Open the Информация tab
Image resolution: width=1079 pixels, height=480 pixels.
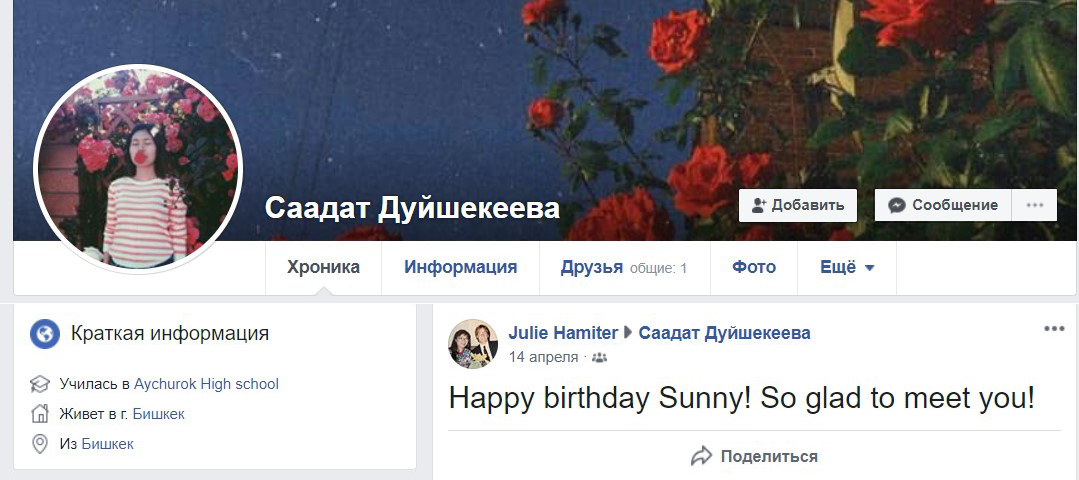pos(460,267)
